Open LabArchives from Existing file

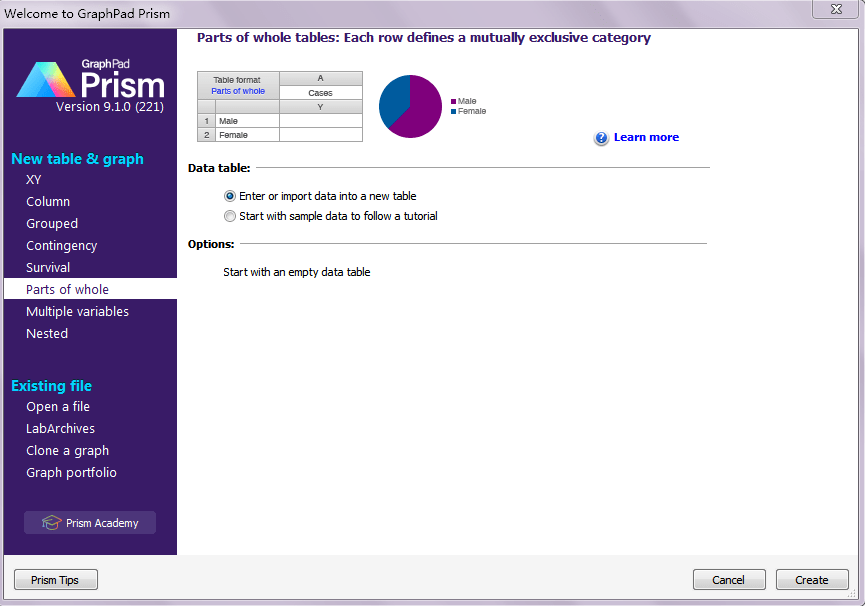[60, 429]
